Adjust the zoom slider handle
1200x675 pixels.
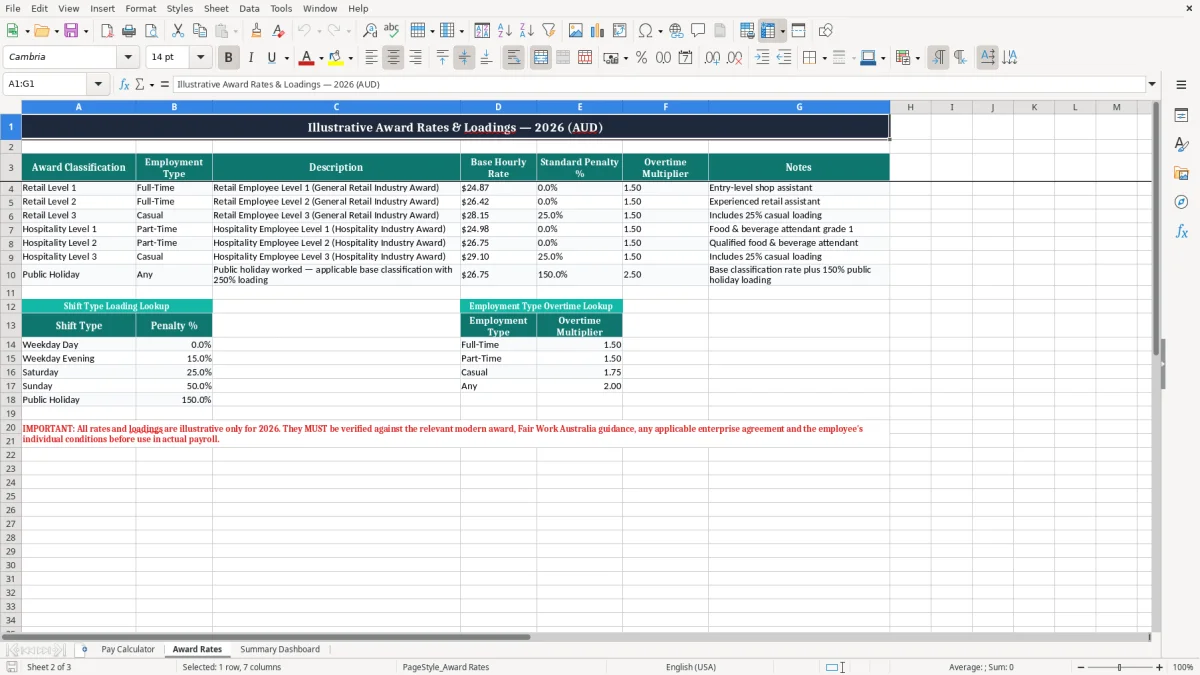click(1120, 667)
